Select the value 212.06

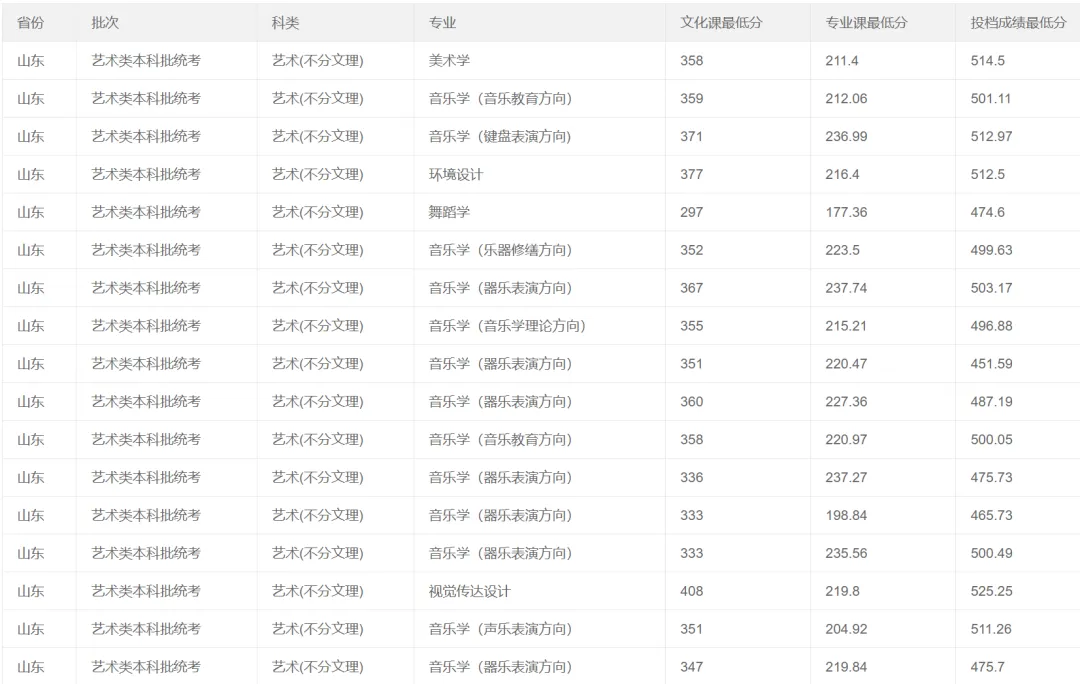[846, 99]
